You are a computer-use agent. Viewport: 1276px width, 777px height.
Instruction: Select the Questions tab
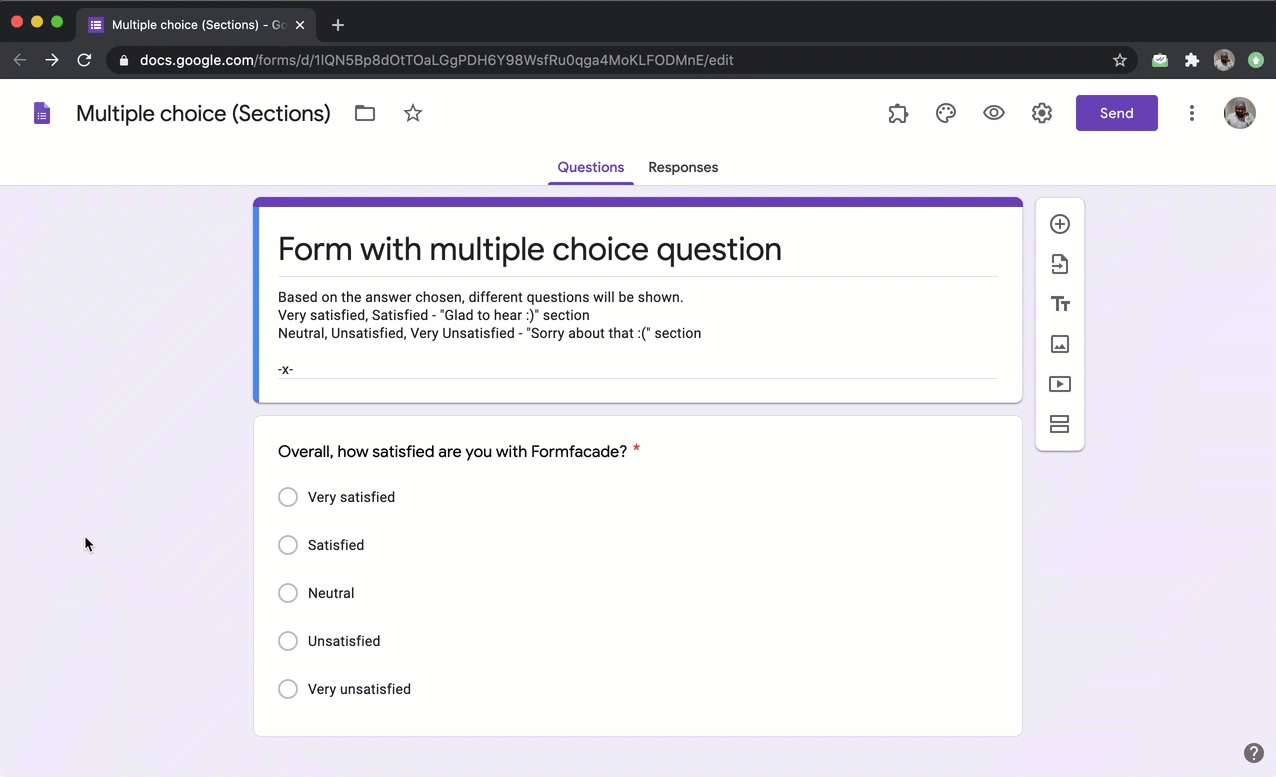pyautogui.click(x=590, y=167)
